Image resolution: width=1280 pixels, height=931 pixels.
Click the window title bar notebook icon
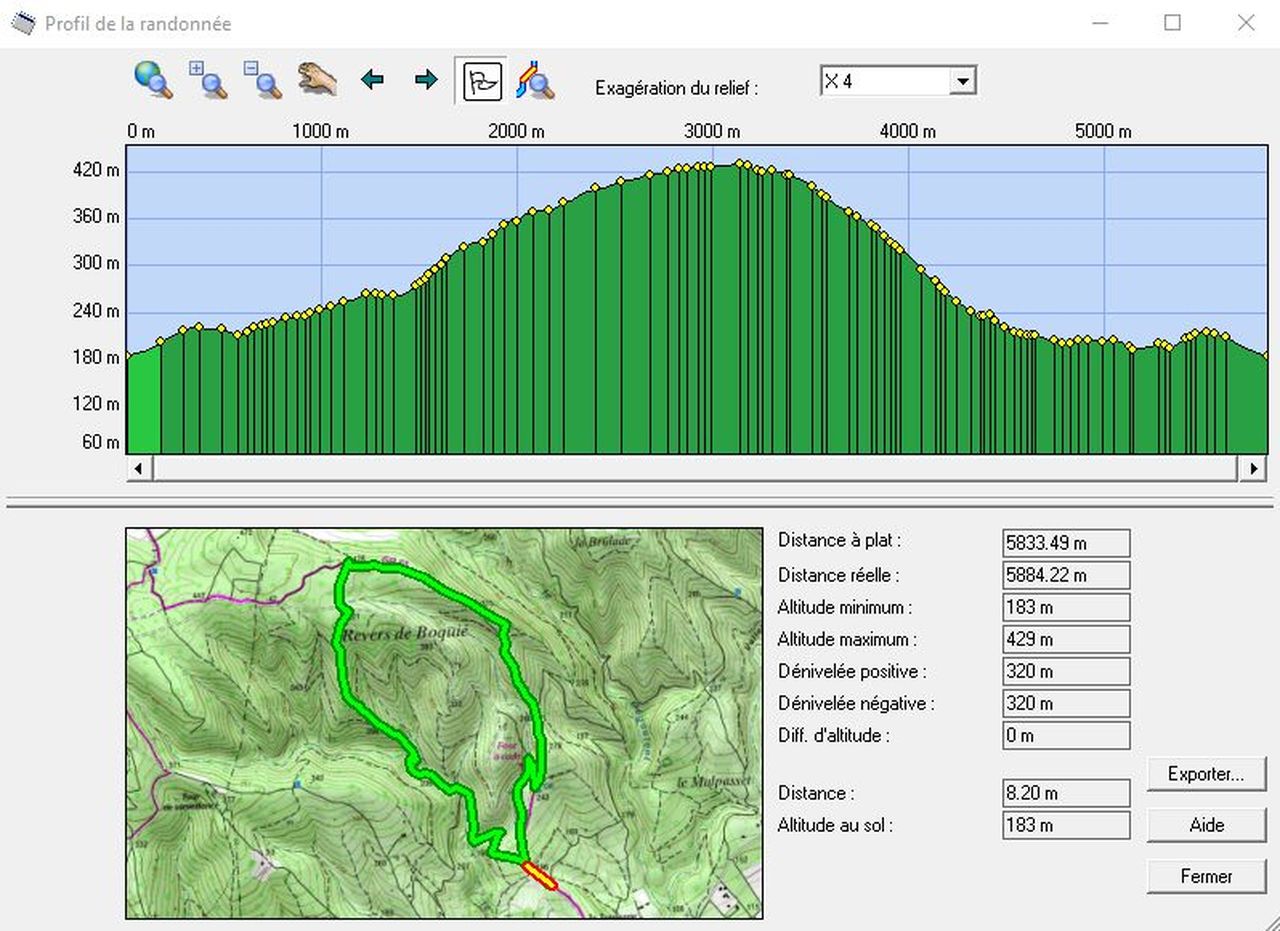22,22
